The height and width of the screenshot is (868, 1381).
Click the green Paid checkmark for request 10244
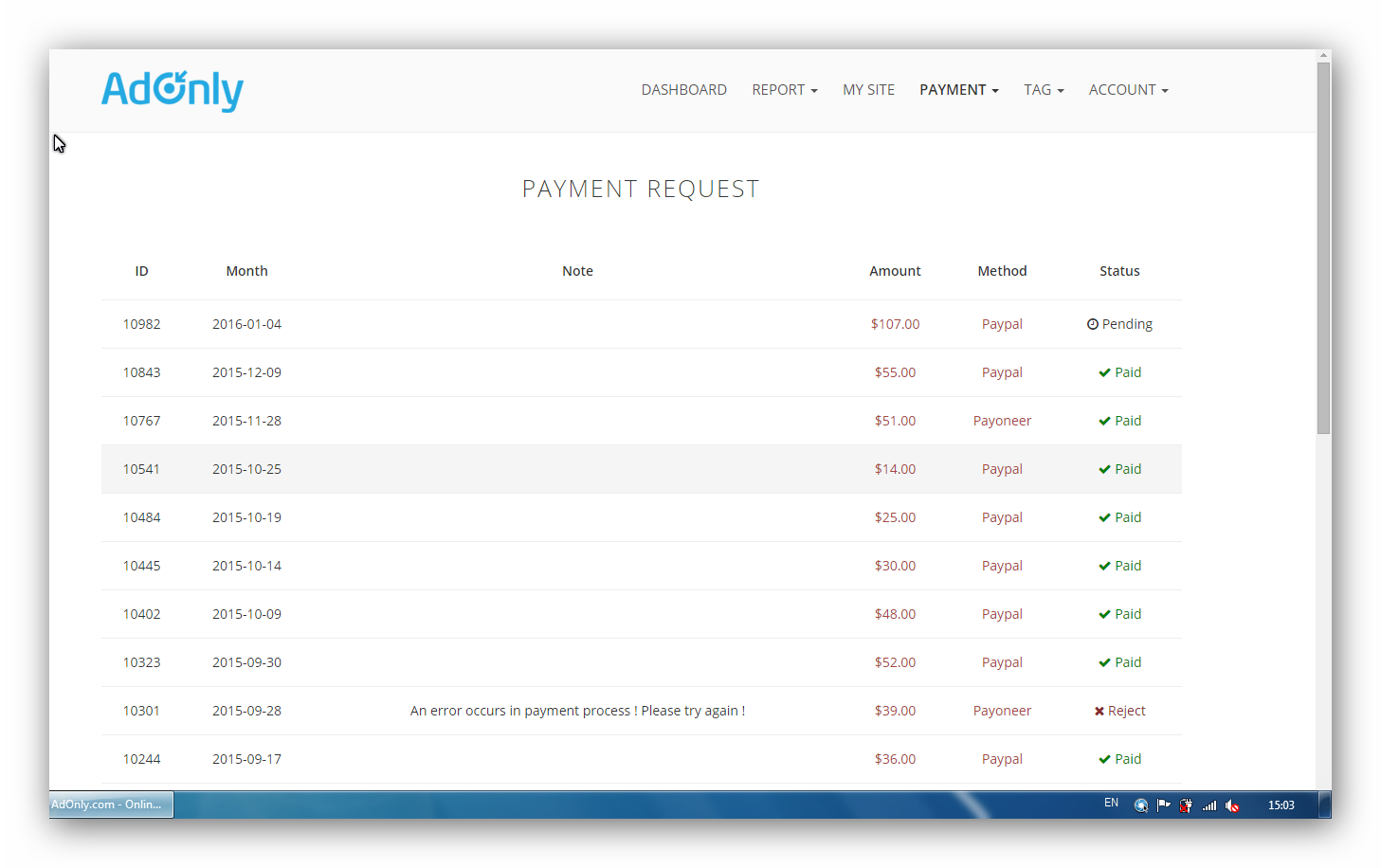tap(1104, 759)
